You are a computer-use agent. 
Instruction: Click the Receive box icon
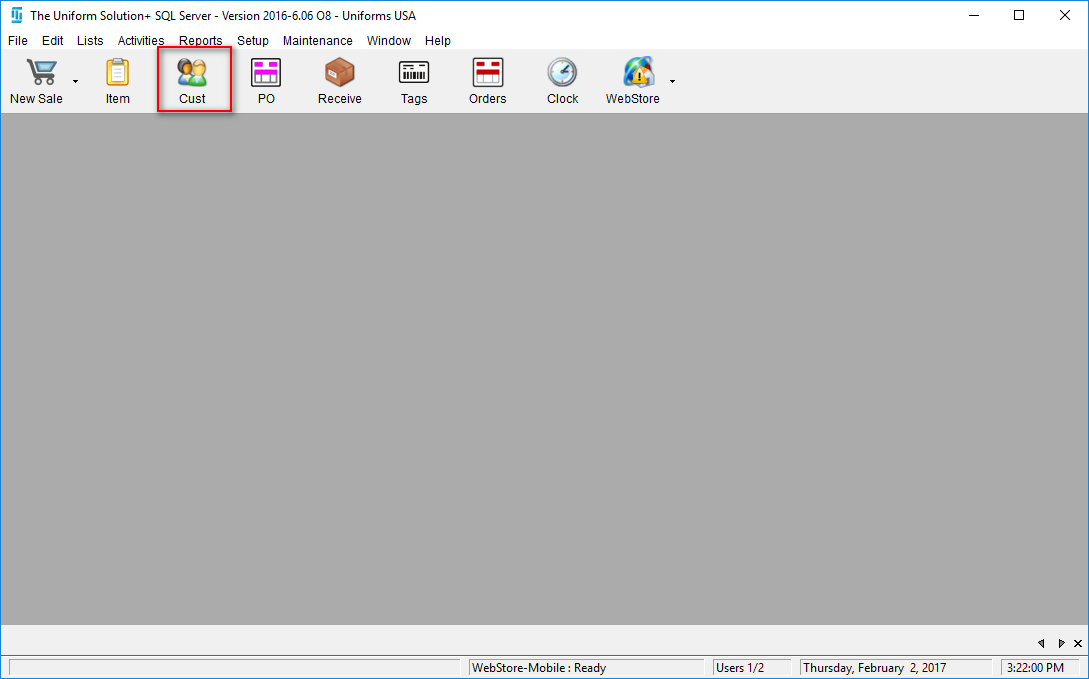click(340, 81)
